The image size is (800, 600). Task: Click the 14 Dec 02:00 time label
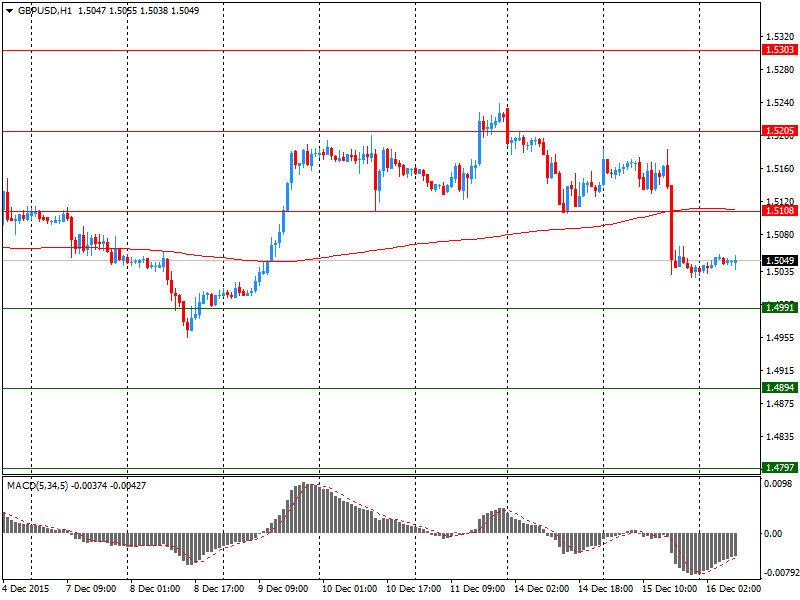(x=541, y=589)
